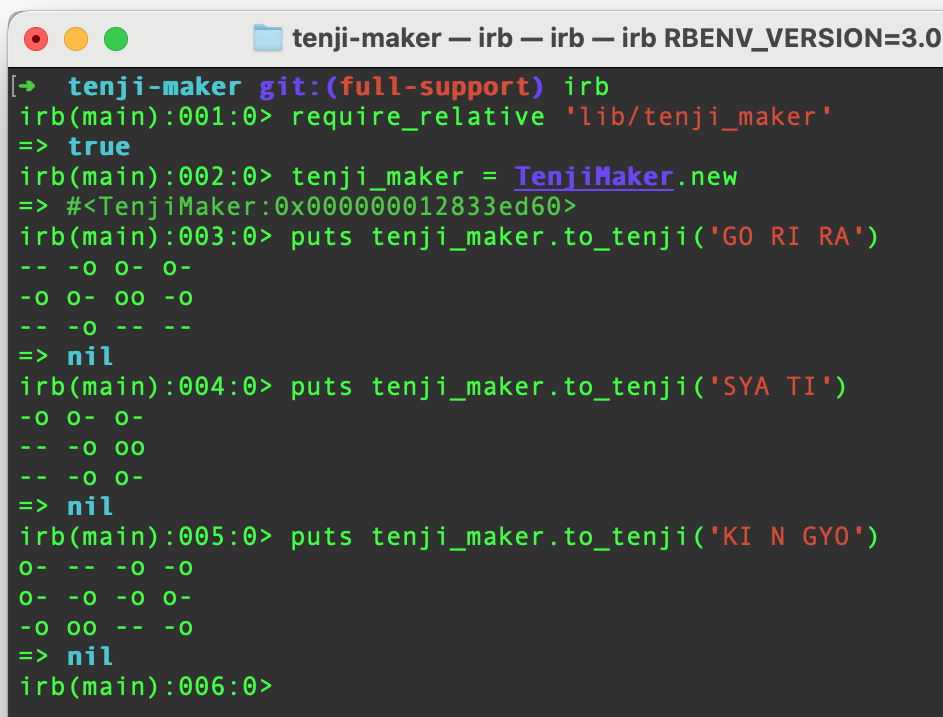This screenshot has height=717, width=943.
Task: Click the underlined TenjiMaker class name
Action: [594, 177]
